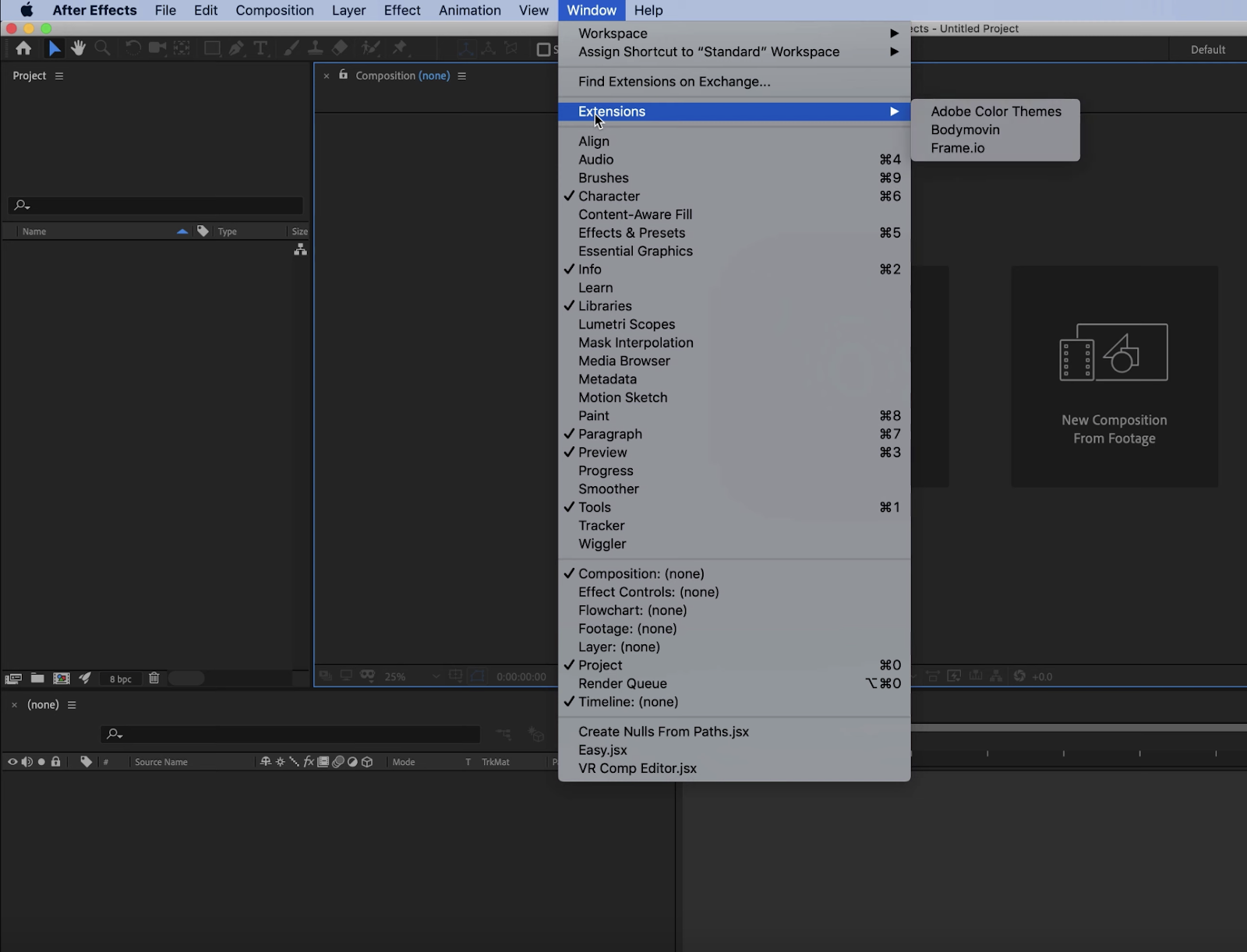Click New Composition From Footage

(1114, 377)
